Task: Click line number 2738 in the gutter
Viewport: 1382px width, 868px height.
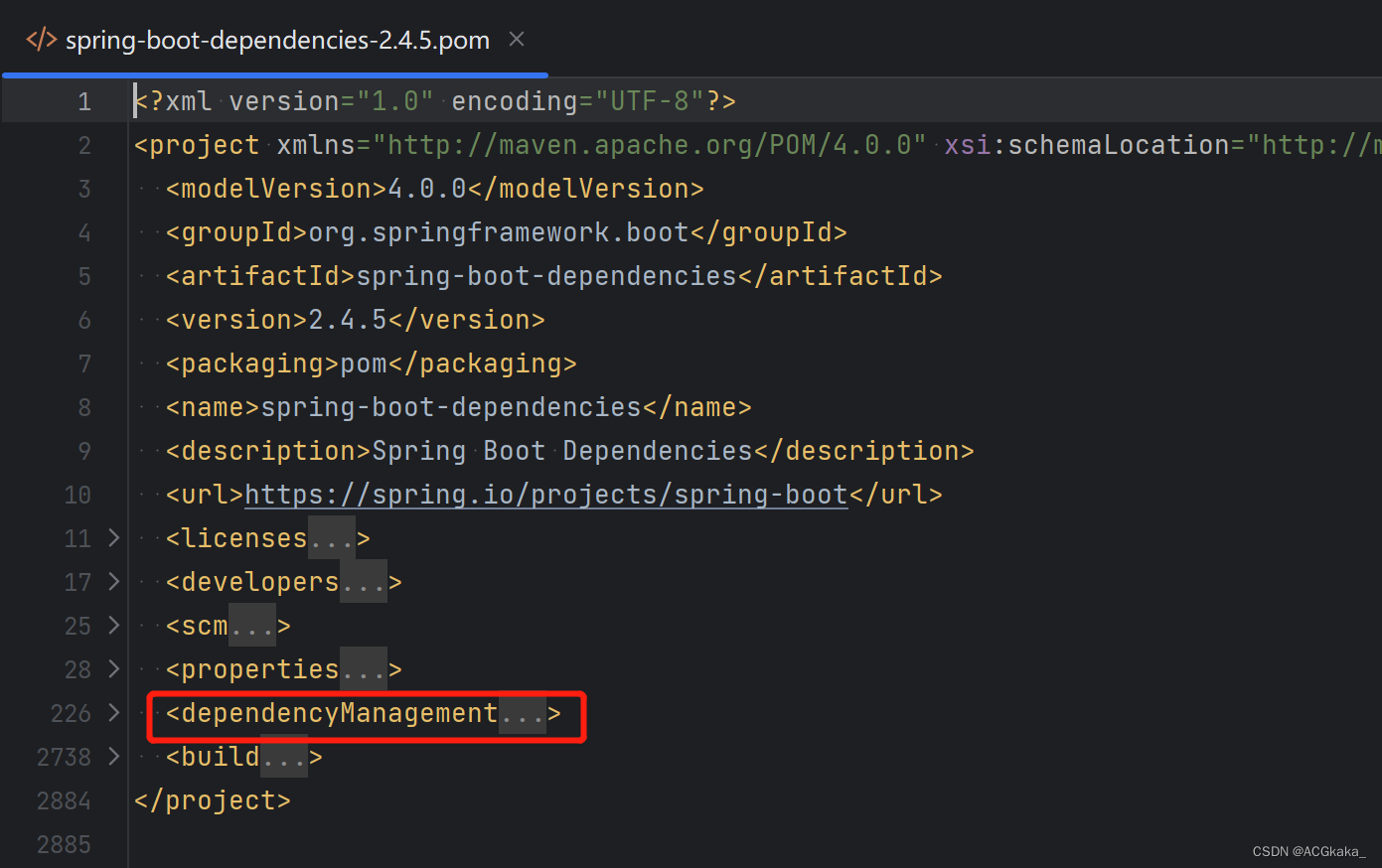Action: click(x=64, y=757)
